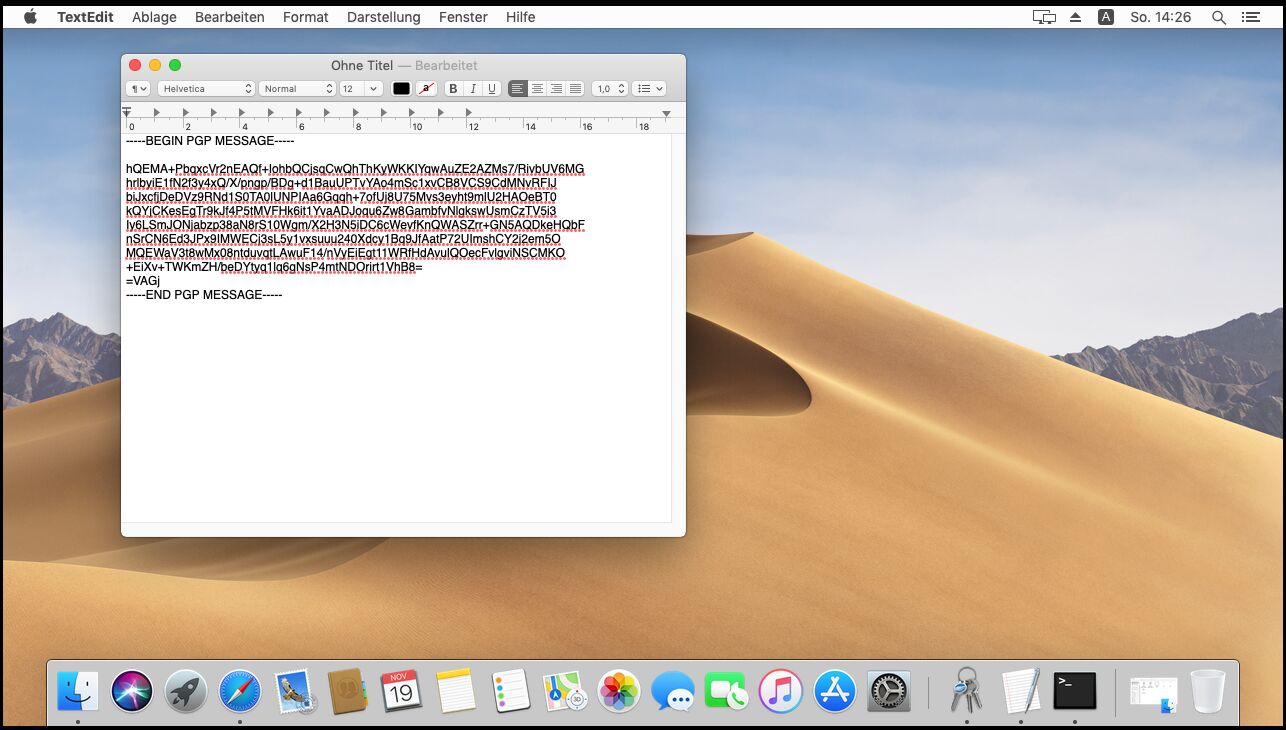This screenshot has height=730, width=1286.
Task: Click the Ohne Titel window title
Action: pos(362,65)
